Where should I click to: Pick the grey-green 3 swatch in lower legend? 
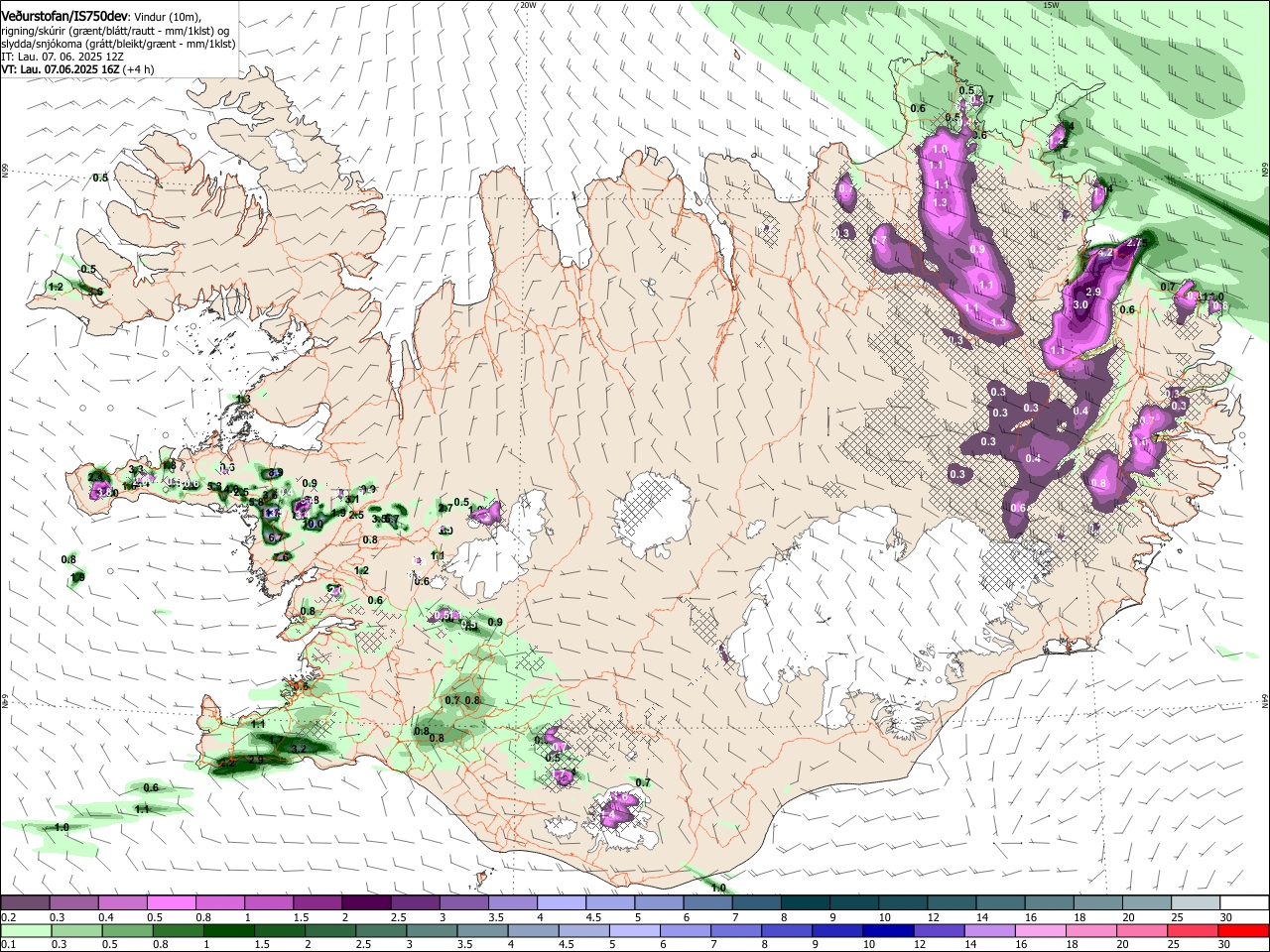pos(430,931)
